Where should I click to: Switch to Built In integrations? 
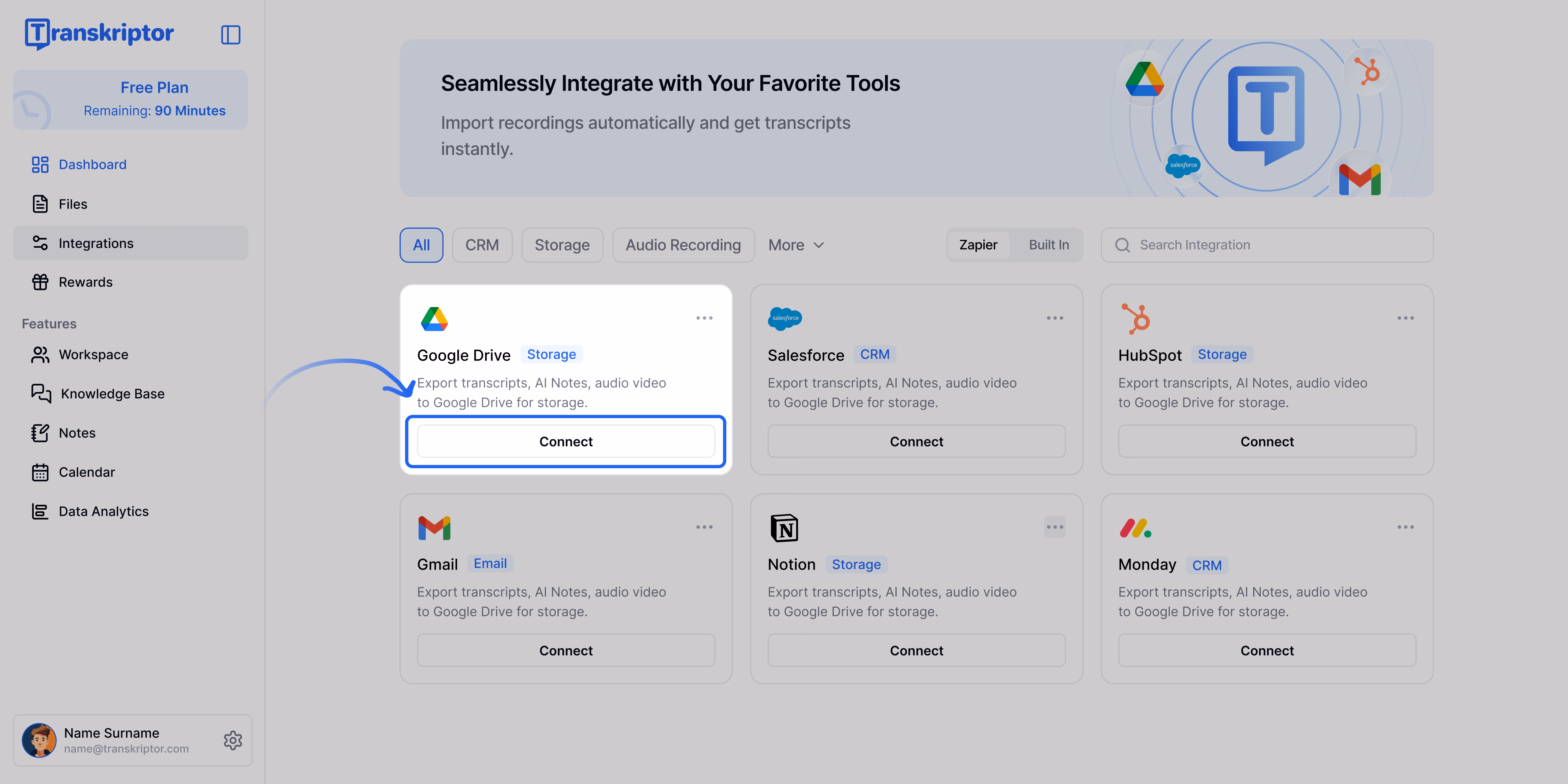pos(1048,245)
